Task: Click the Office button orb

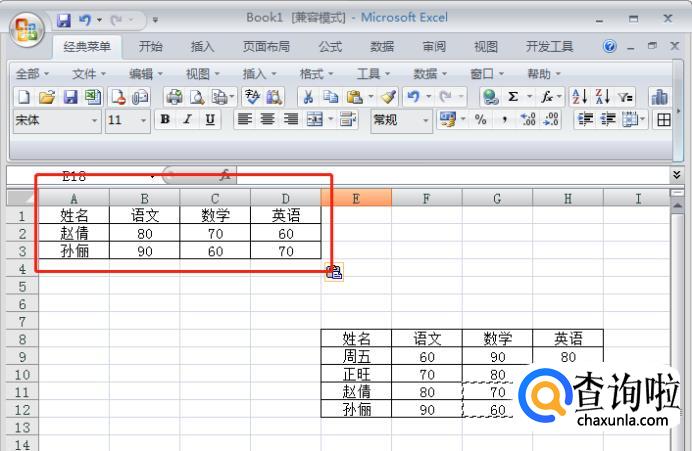Action: tap(26, 30)
